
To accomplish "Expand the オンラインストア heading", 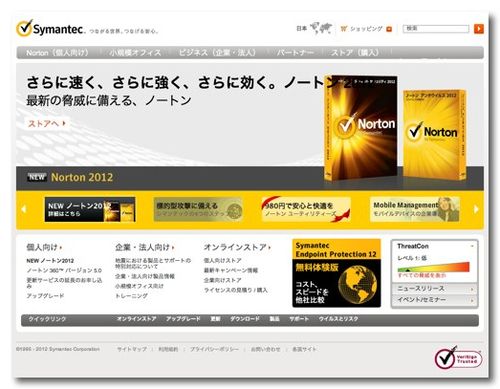I will point(237,247).
